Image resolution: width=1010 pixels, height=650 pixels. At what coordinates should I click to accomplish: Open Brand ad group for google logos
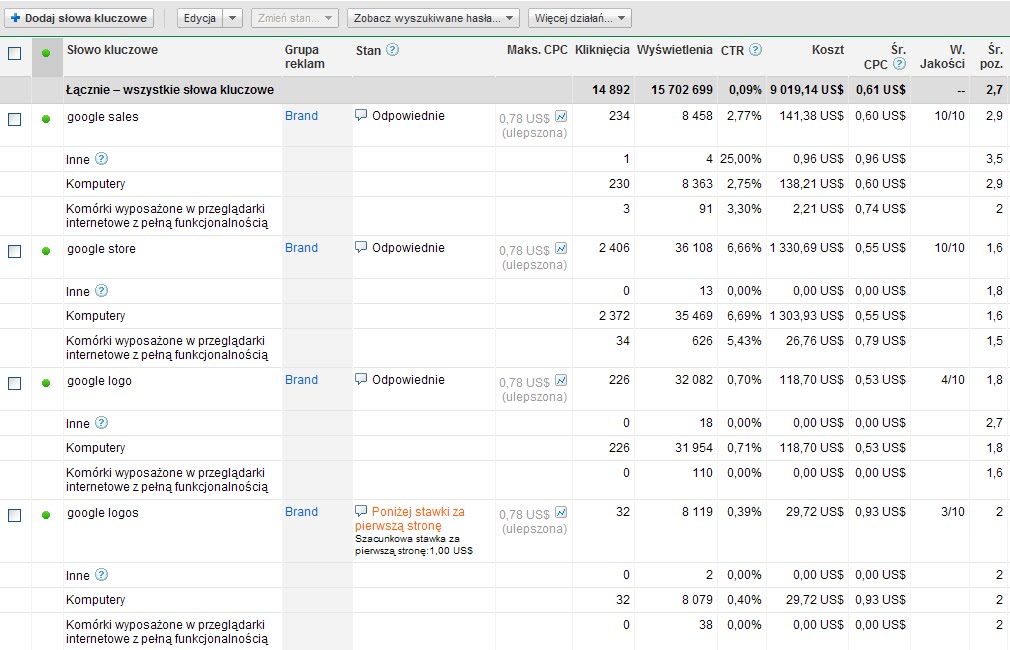pos(301,511)
